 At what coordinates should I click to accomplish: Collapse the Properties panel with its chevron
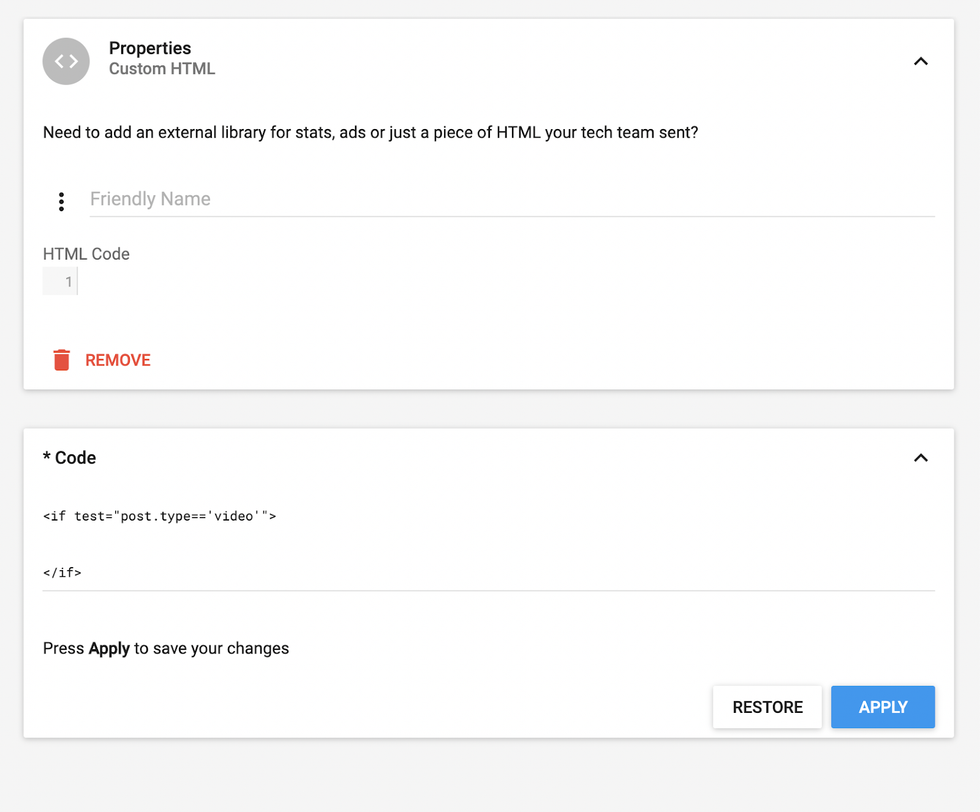pyautogui.click(x=920, y=61)
